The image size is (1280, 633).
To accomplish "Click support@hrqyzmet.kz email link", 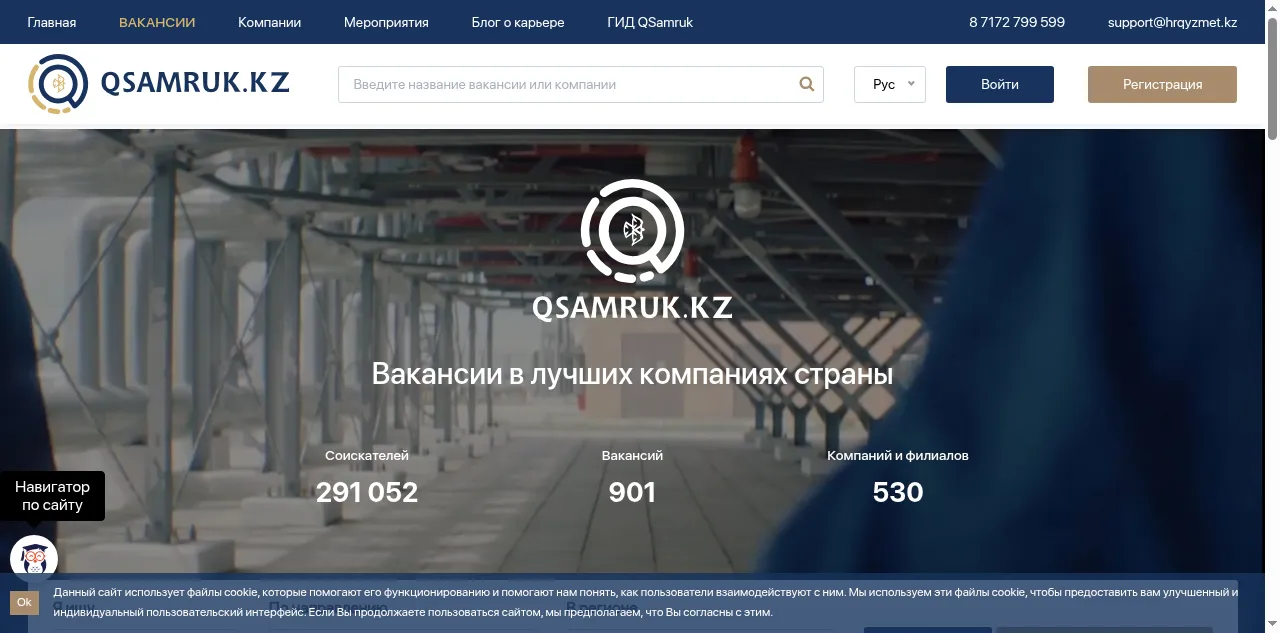I will tap(1172, 22).
